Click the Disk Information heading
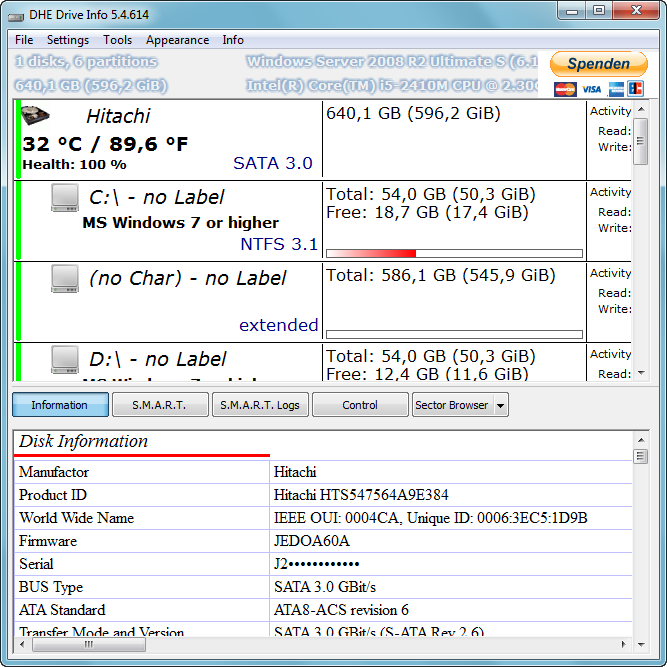This screenshot has width=667, height=667. click(83, 441)
